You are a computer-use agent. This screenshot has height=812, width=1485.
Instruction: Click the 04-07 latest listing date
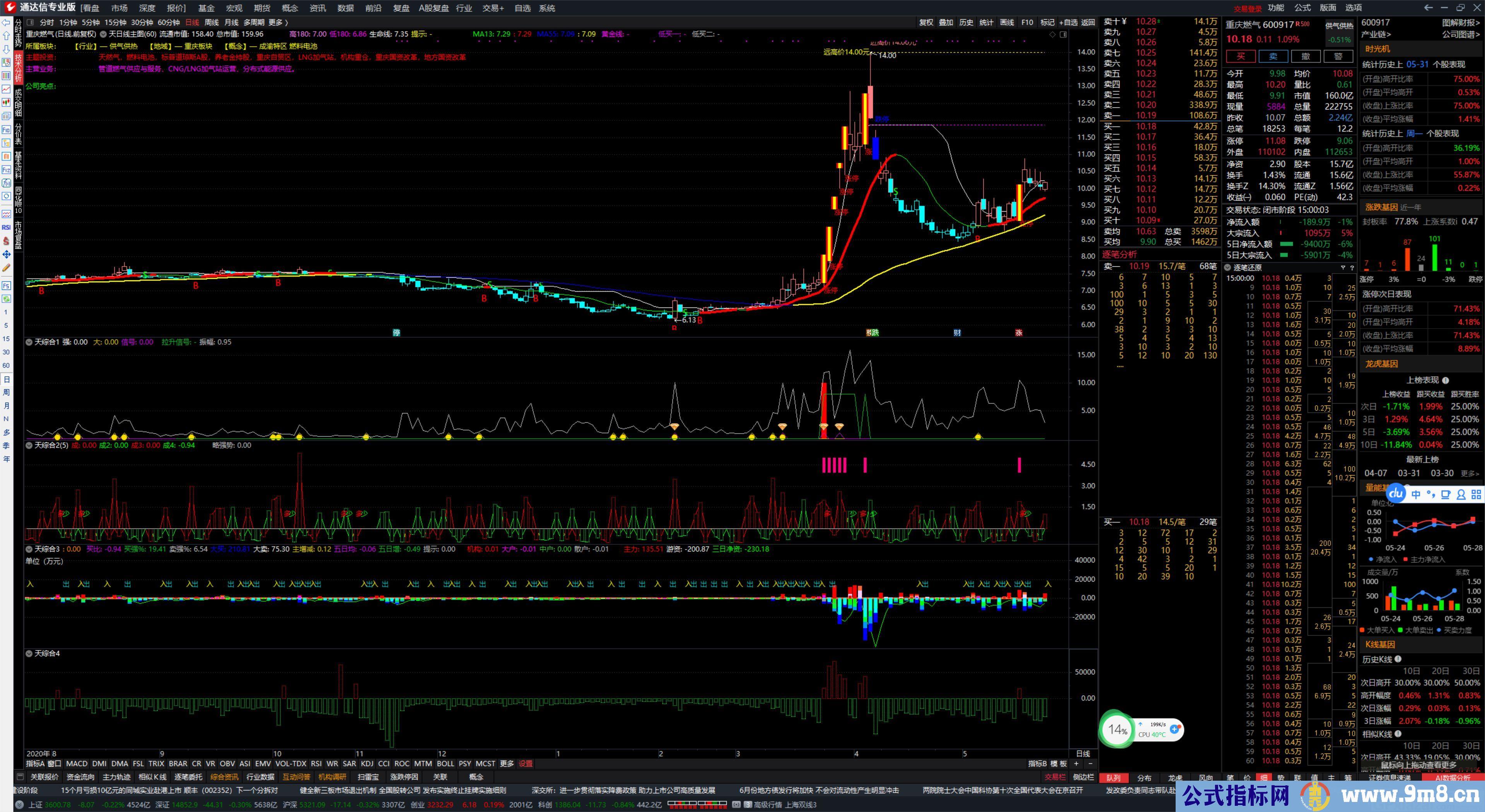(x=1376, y=473)
